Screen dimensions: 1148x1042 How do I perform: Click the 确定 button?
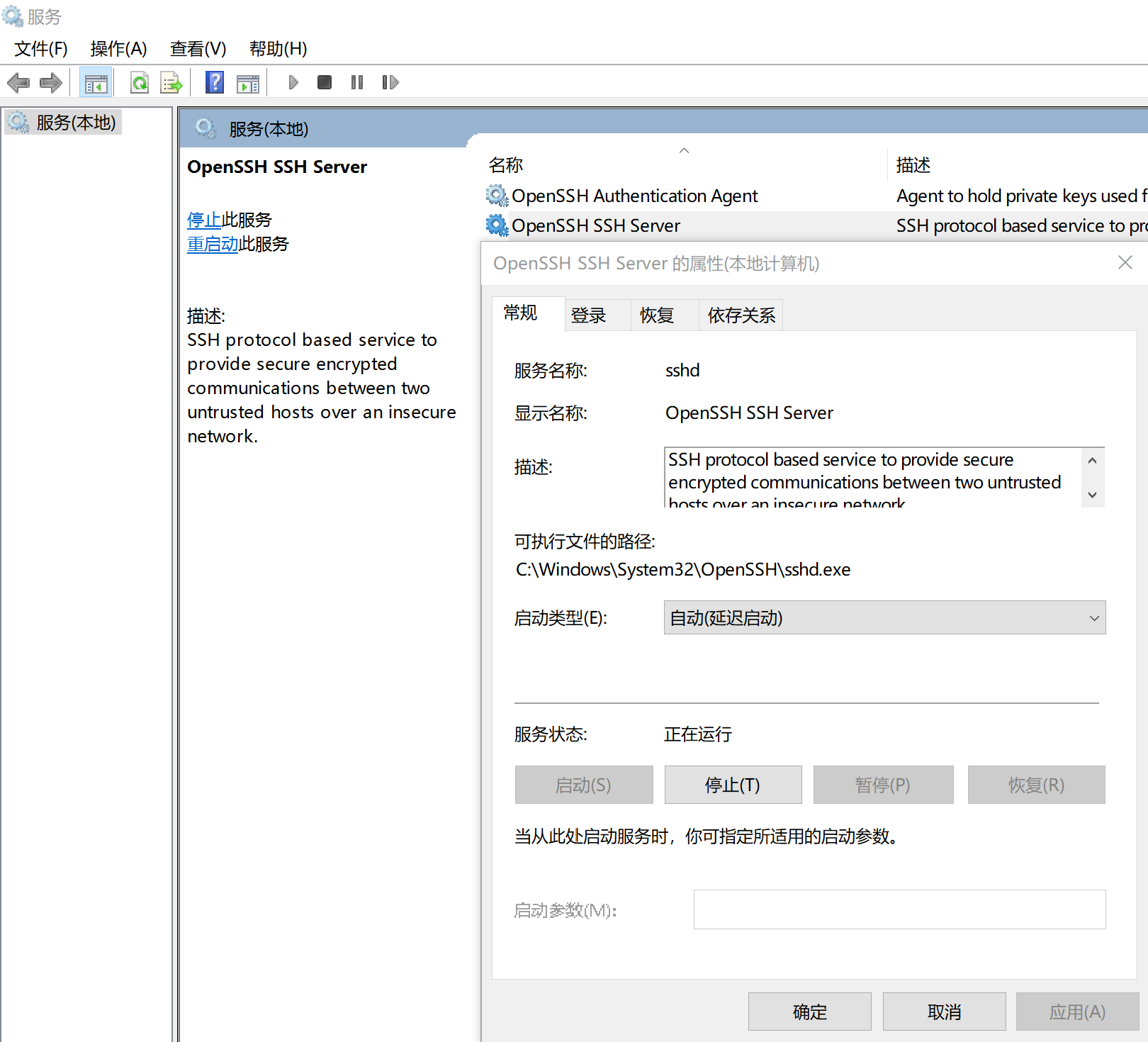810,1012
